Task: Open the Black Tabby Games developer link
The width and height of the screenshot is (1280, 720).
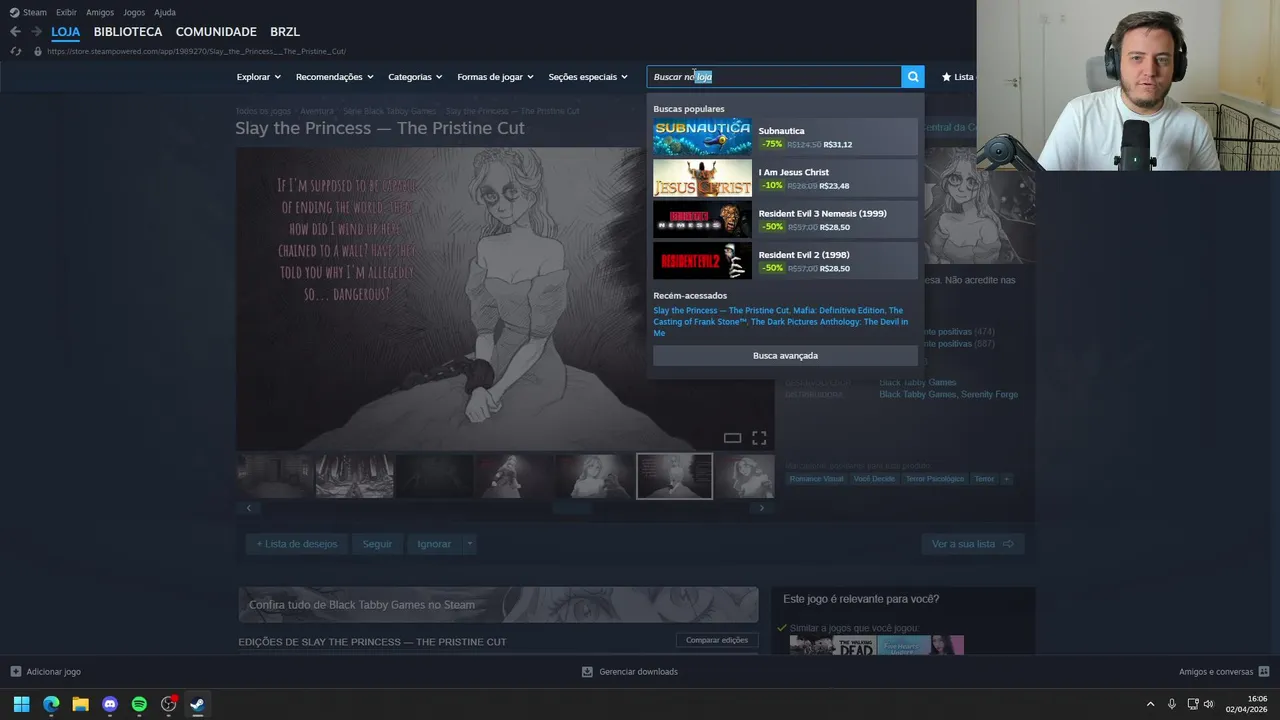Action: [x=917, y=382]
